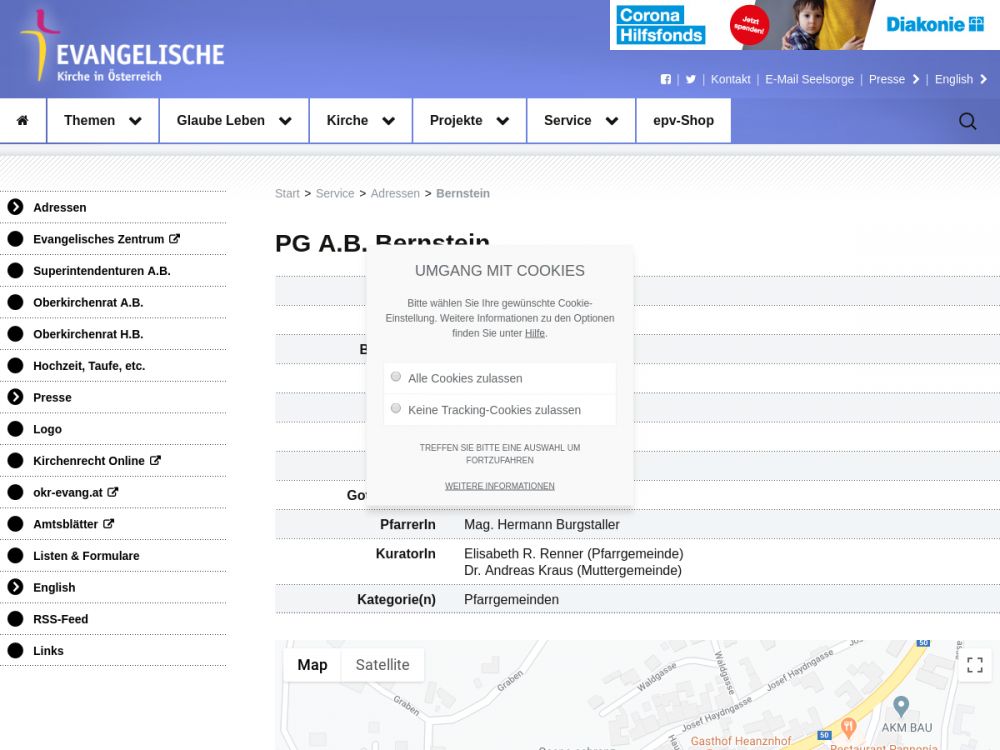1000x750 pixels.
Task: Switch map to Satellite view
Action: tap(382, 665)
